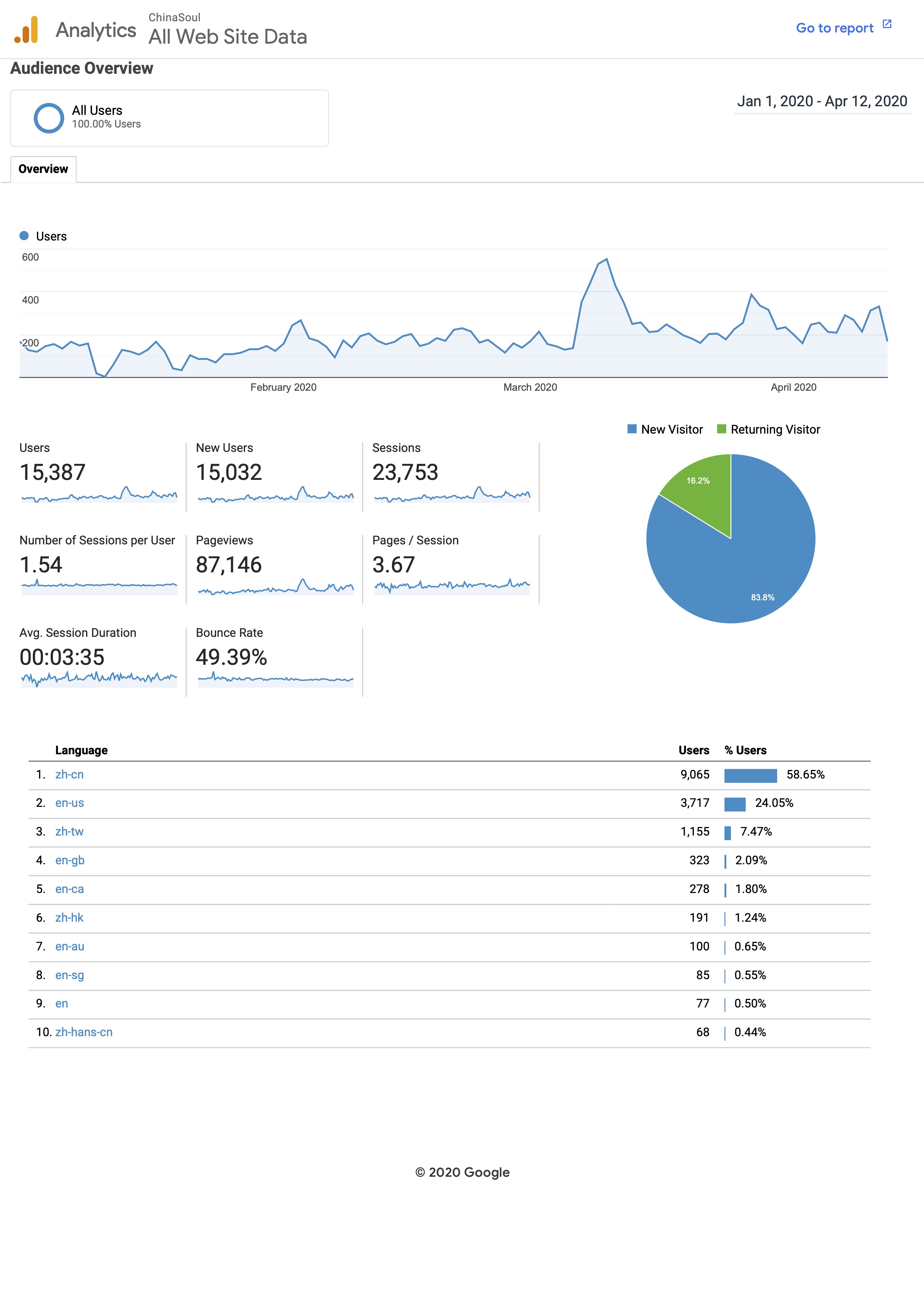
Task: Click the mid-March users peak on chart
Action: (606, 260)
